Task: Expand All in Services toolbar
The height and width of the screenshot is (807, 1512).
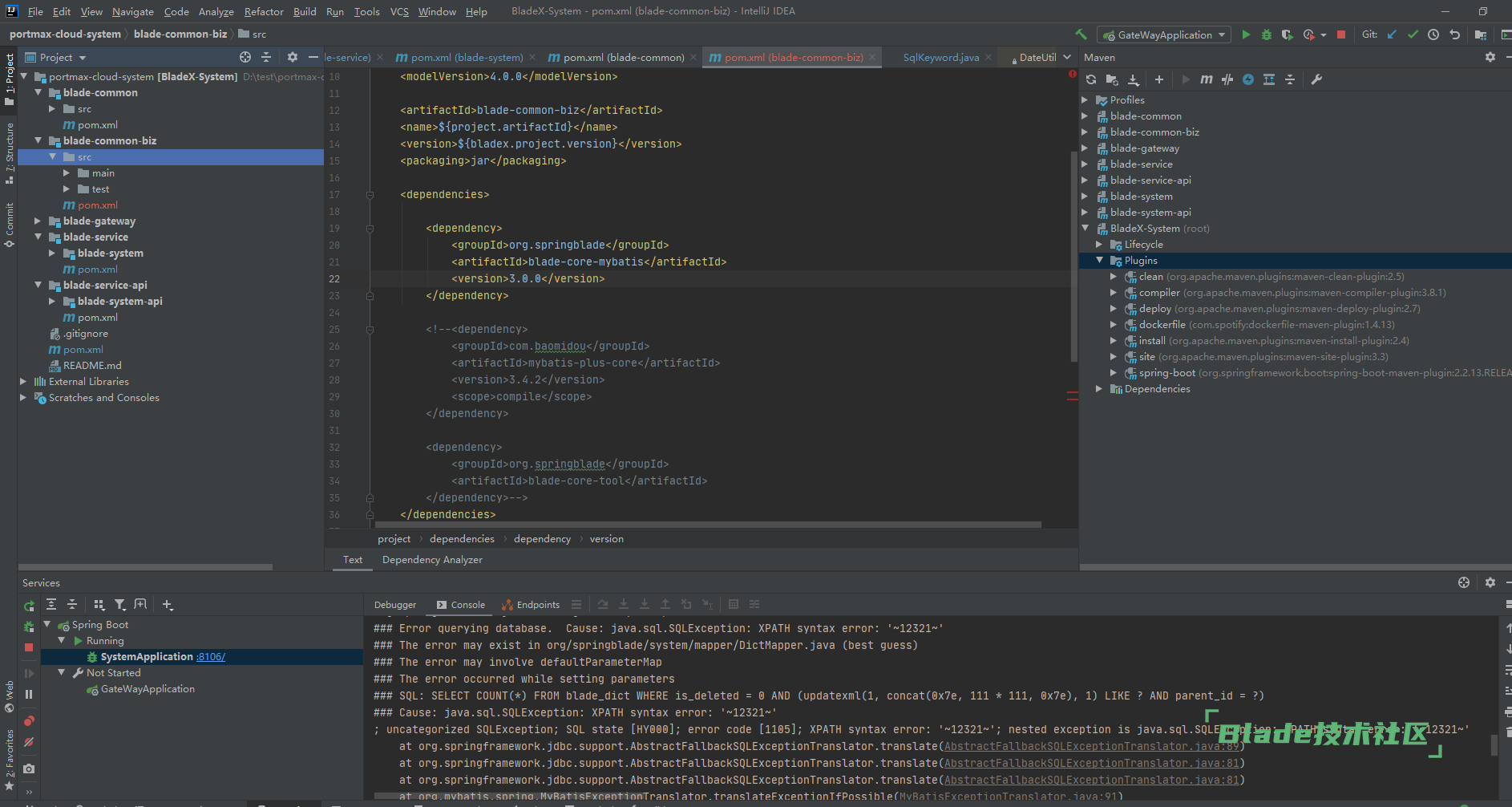Action: tap(51, 605)
